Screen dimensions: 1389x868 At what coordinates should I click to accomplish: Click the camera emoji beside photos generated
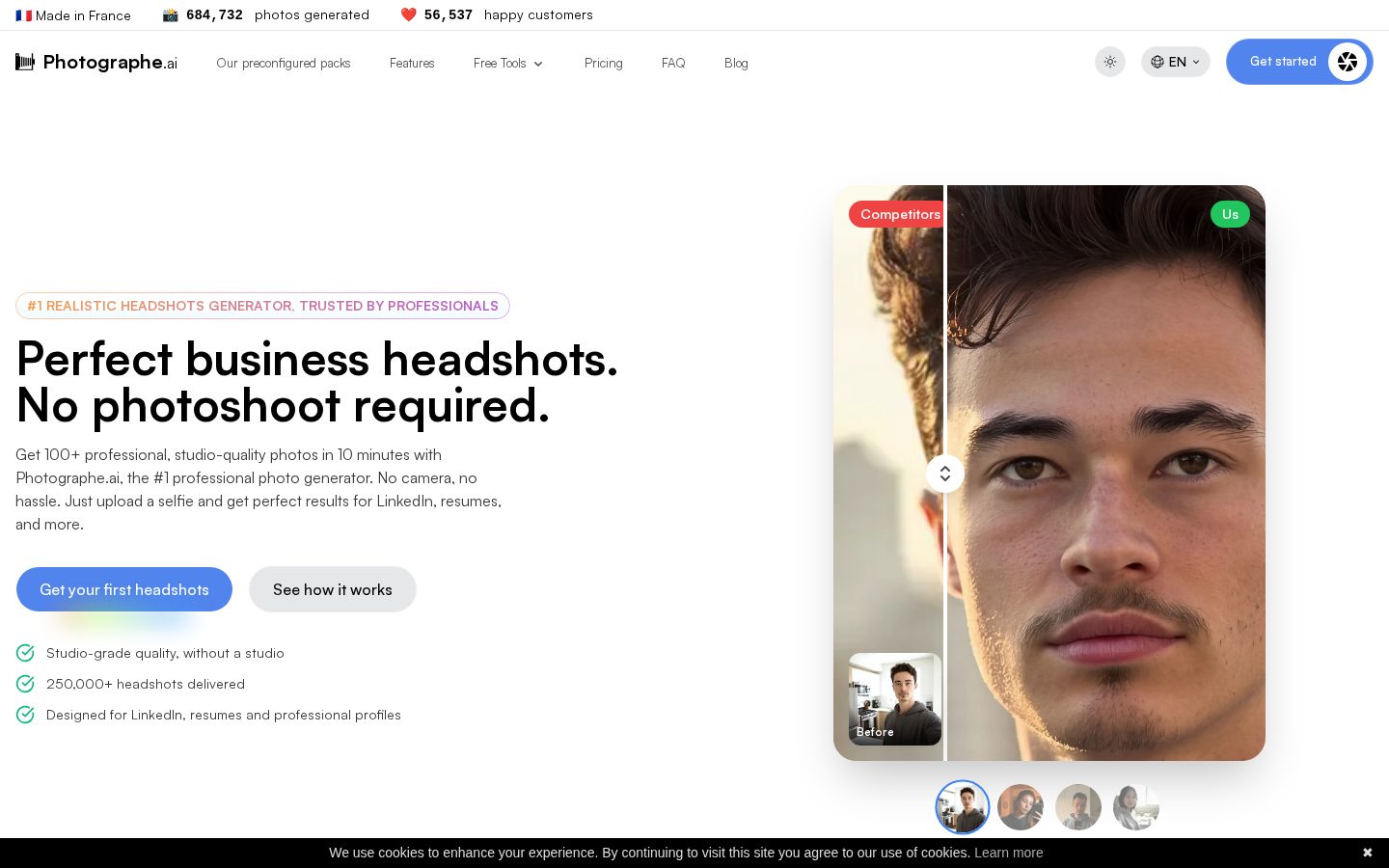[171, 14]
